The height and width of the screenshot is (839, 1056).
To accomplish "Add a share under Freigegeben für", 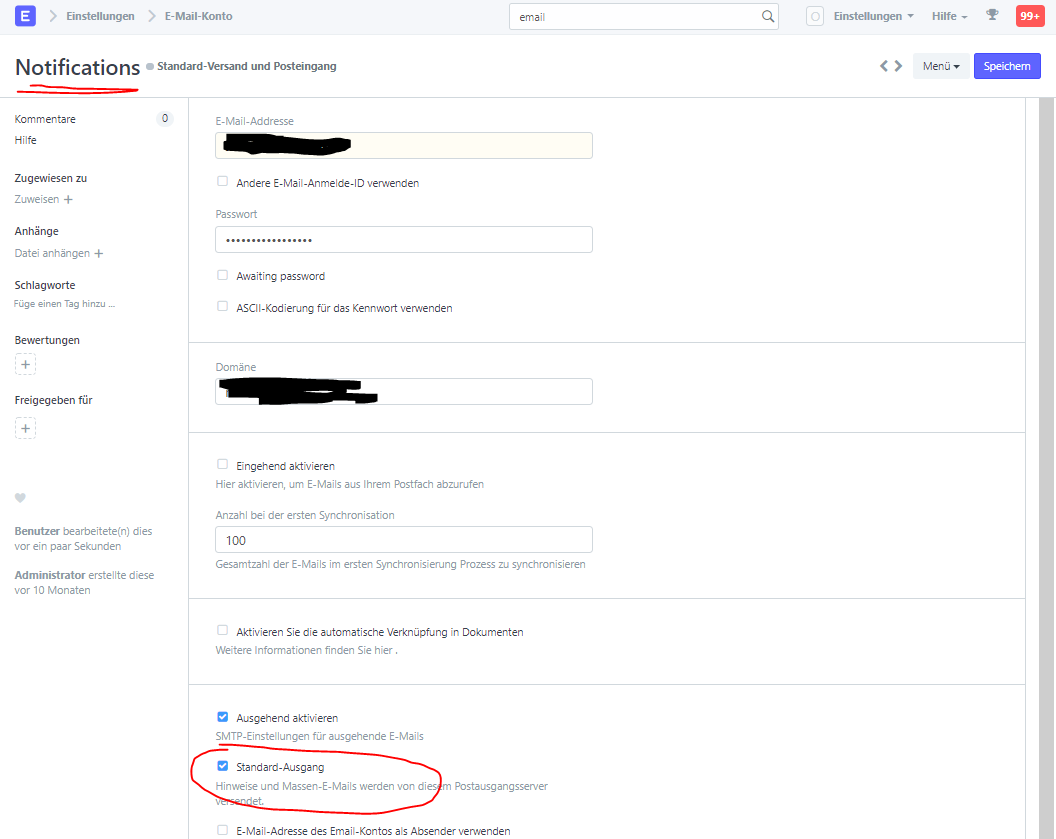I will pos(26,428).
